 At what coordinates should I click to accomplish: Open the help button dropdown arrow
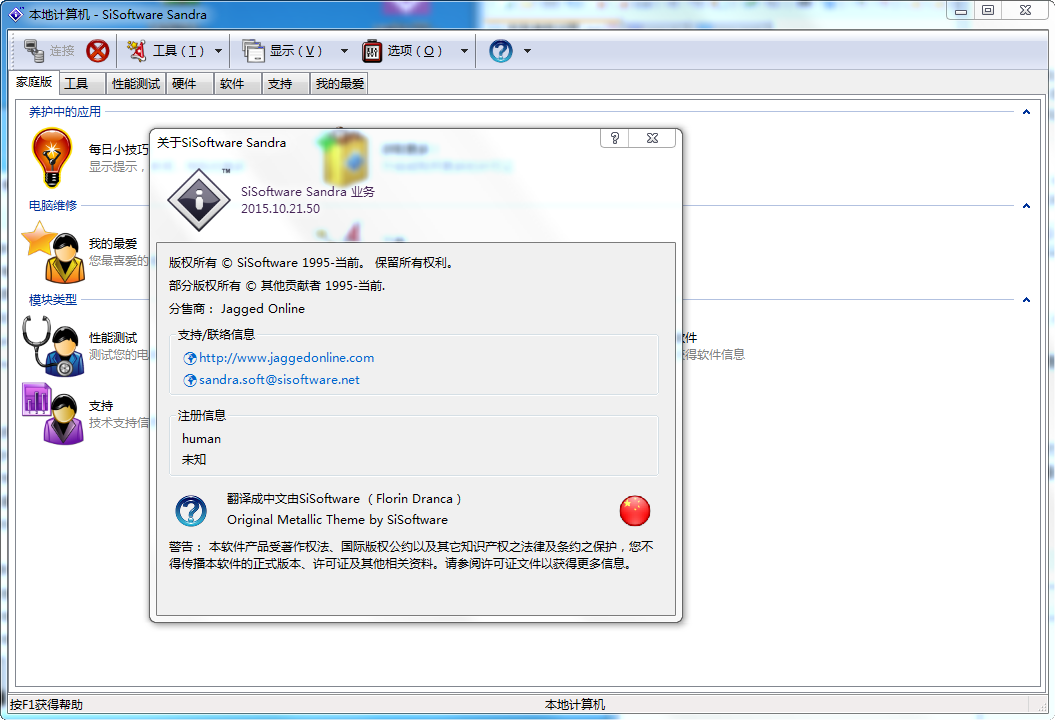(x=527, y=51)
